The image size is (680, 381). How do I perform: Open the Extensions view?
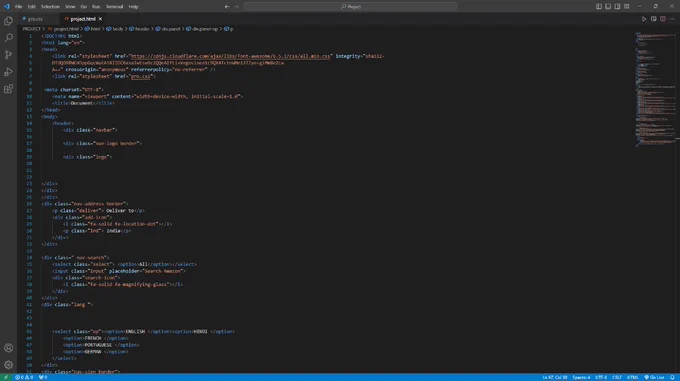click(x=8, y=89)
